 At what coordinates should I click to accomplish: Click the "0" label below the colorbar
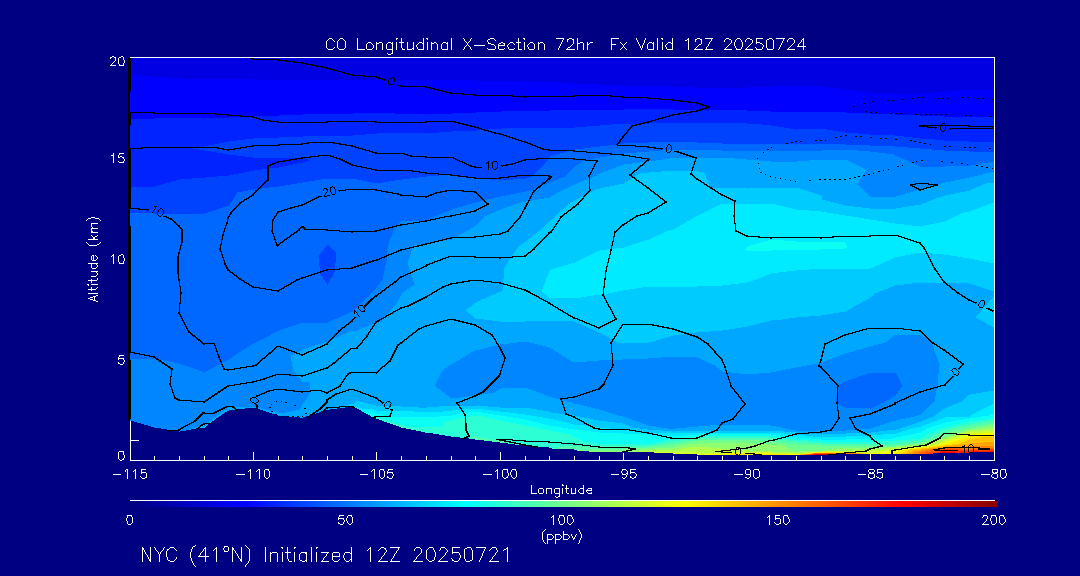point(129,520)
